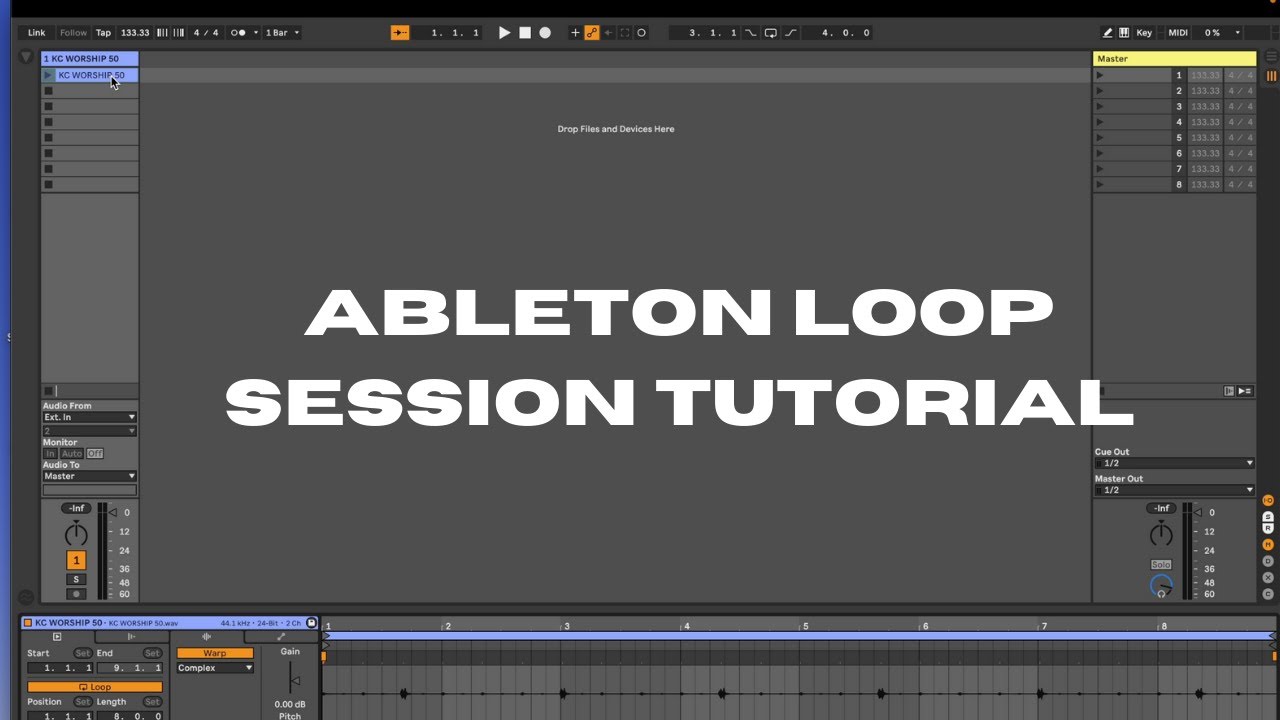Toggle the Loop switch in transport bar

771,33
